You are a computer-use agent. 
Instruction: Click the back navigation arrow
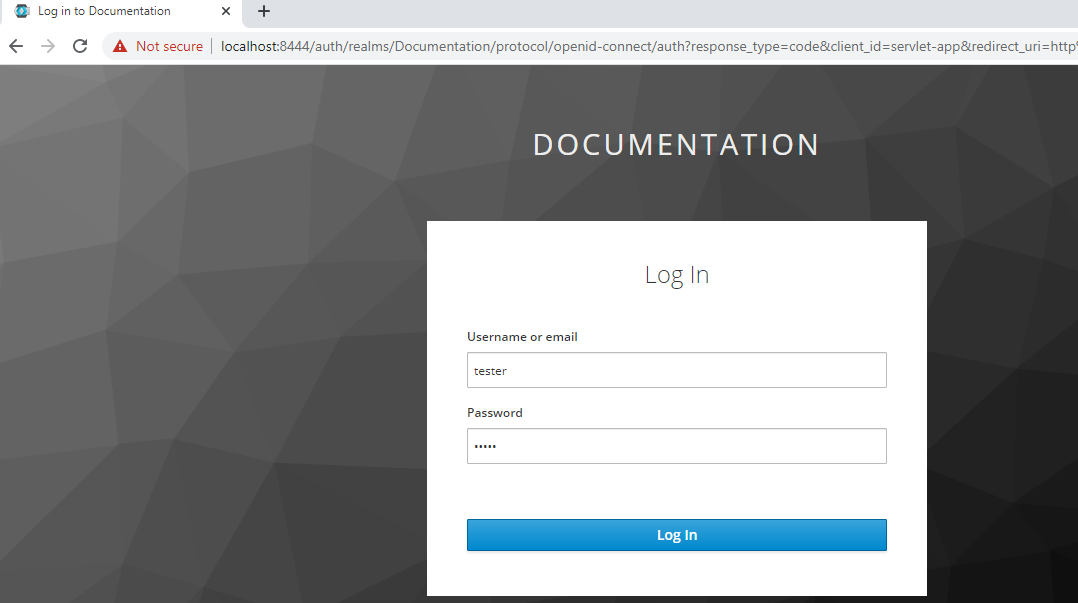click(x=15, y=46)
